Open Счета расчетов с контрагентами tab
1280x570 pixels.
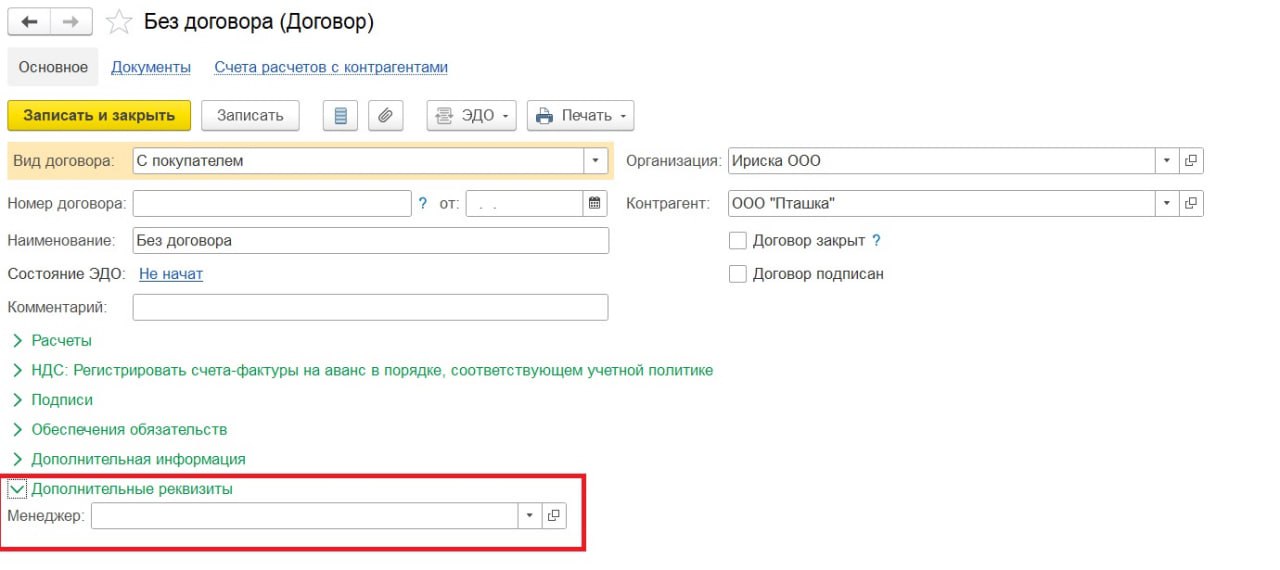[x=331, y=67]
